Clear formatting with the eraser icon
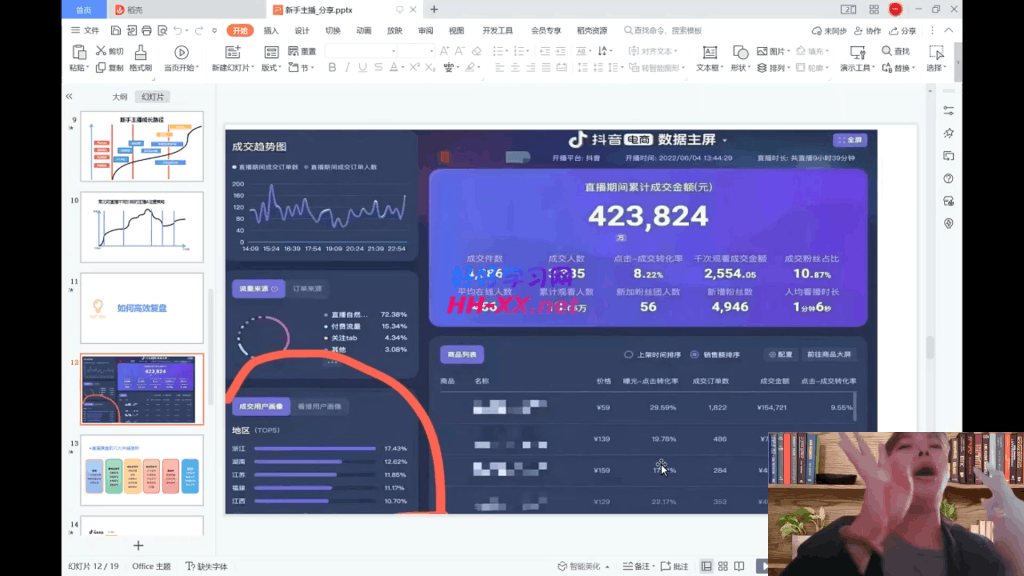 tap(477, 51)
